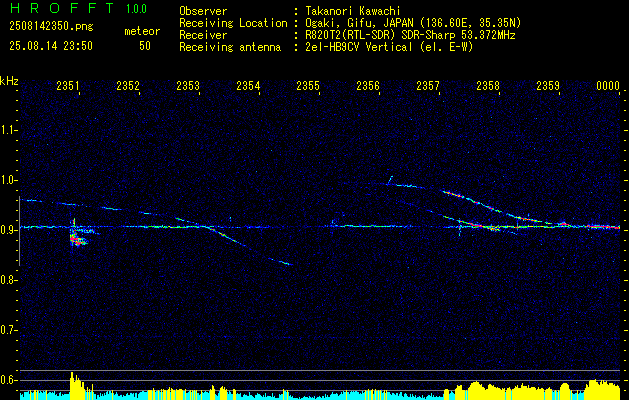Click the 0.9 kHz axis label
Image resolution: width=629 pixels, height=400 pixels.
pos(8,230)
